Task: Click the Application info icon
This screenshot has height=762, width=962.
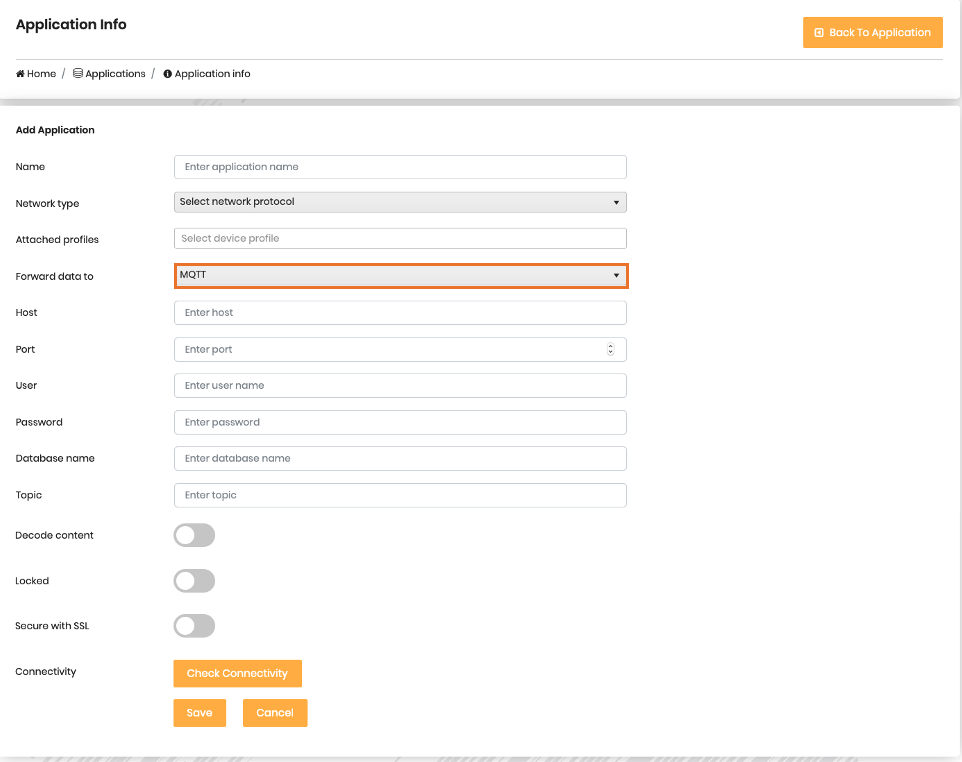Action: point(168,74)
